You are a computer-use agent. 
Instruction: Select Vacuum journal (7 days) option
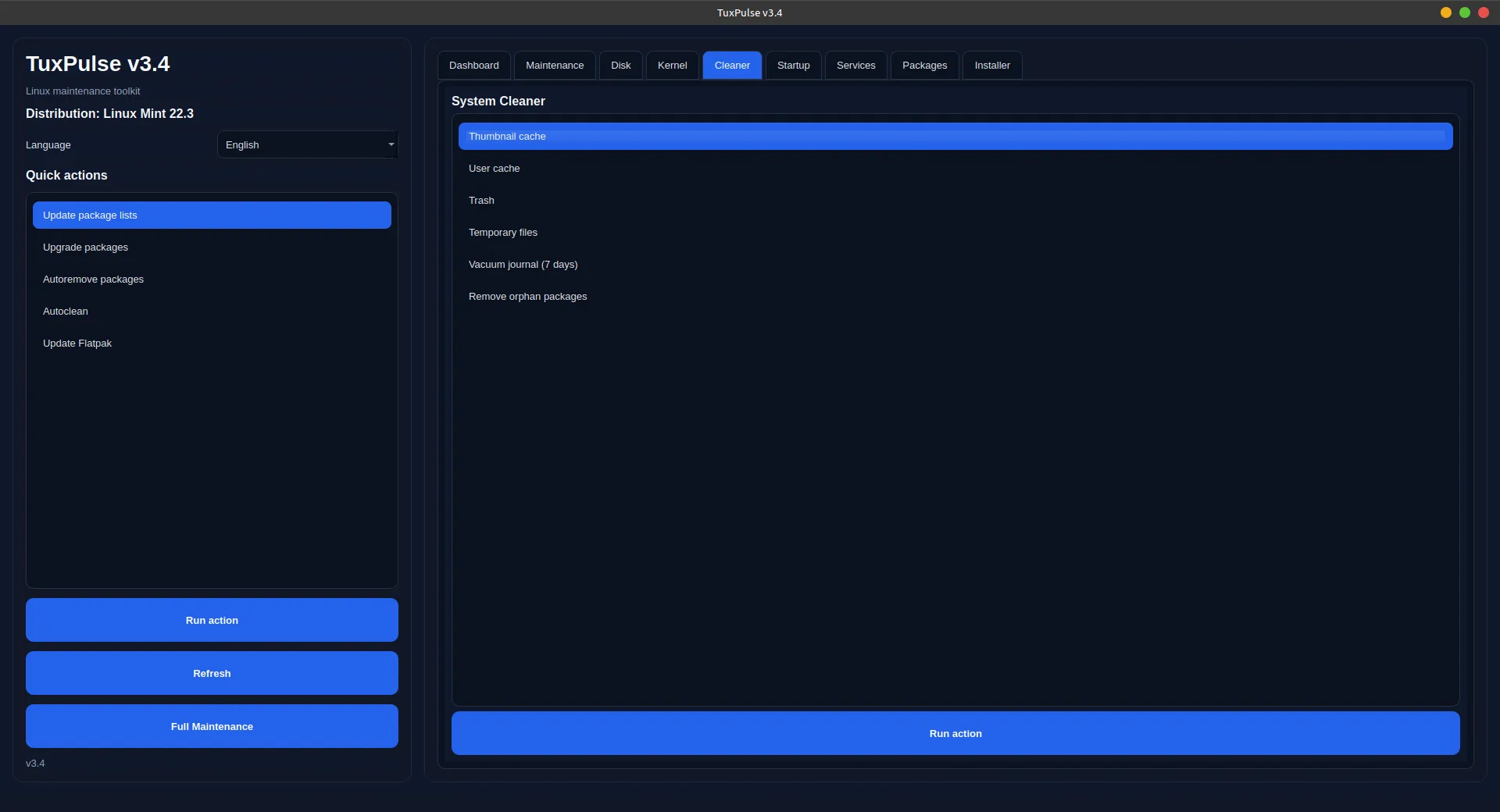[x=523, y=265]
